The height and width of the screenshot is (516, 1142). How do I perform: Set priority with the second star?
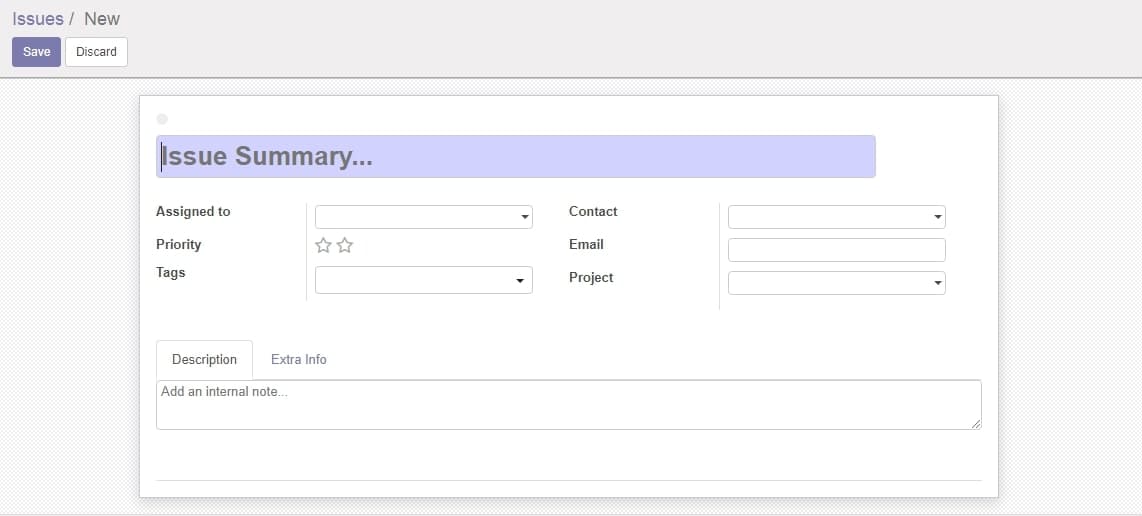click(345, 246)
